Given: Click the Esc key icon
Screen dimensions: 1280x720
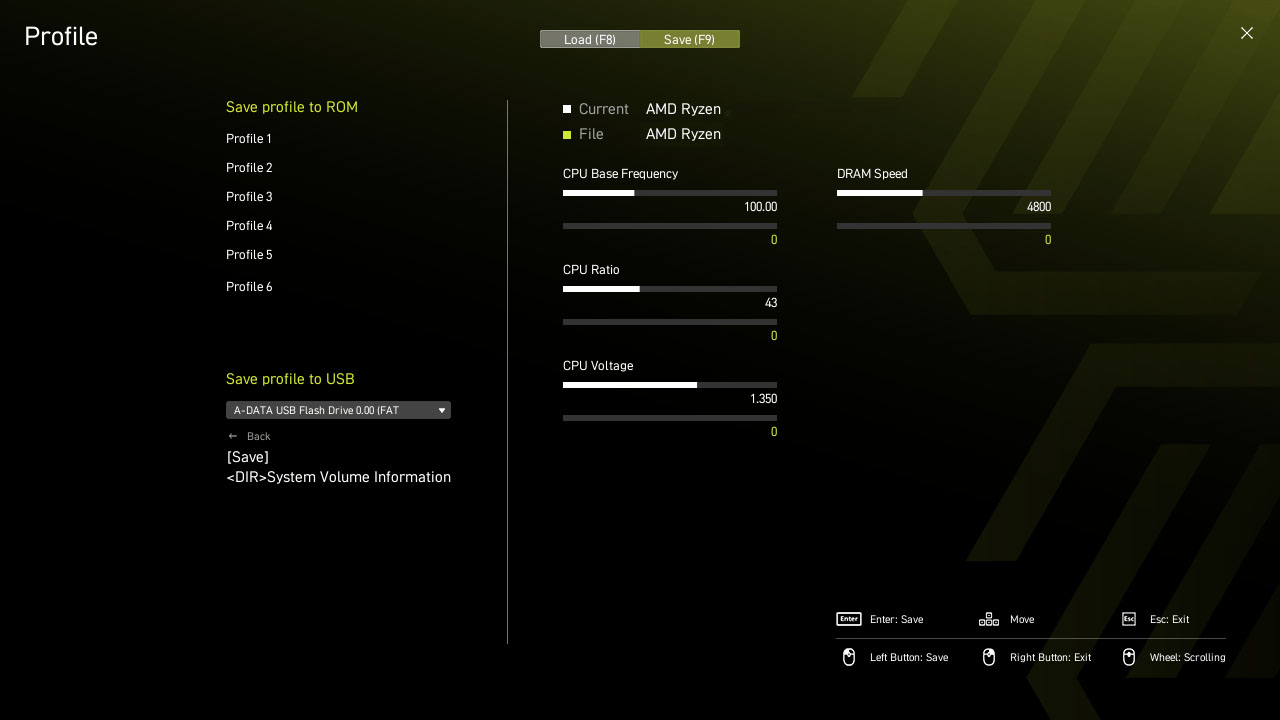Looking at the screenshot, I should tap(1128, 619).
